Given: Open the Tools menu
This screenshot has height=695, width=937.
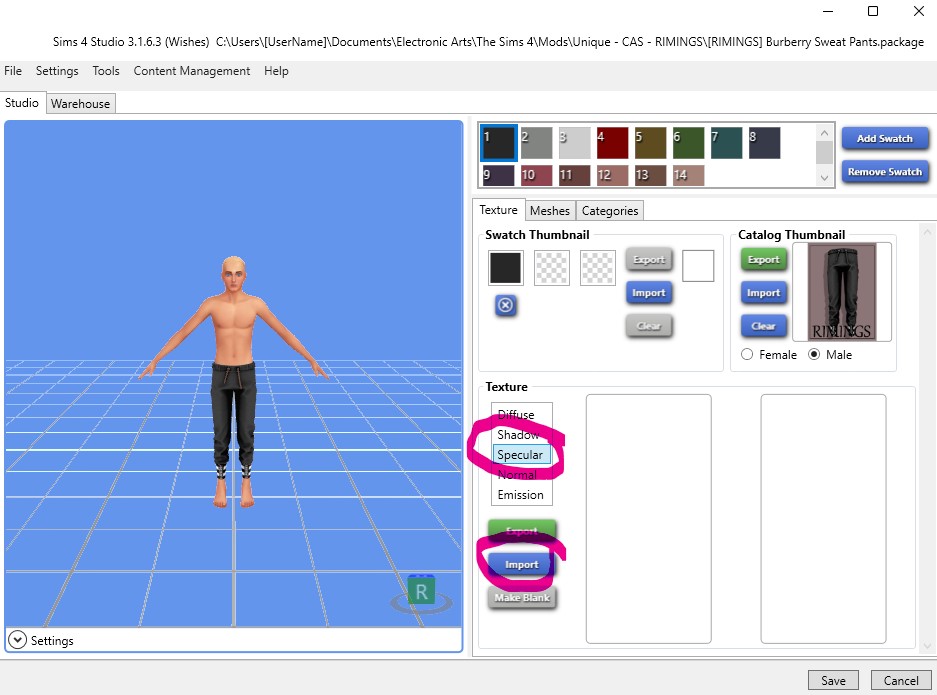Looking at the screenshot, I should tap(106, 71).
